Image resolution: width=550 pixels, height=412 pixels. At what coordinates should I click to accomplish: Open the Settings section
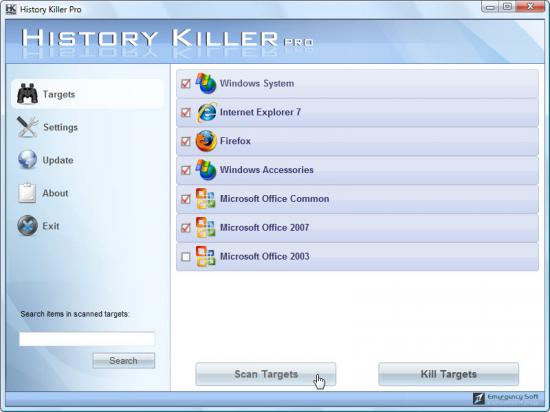[x=60, y=127]
